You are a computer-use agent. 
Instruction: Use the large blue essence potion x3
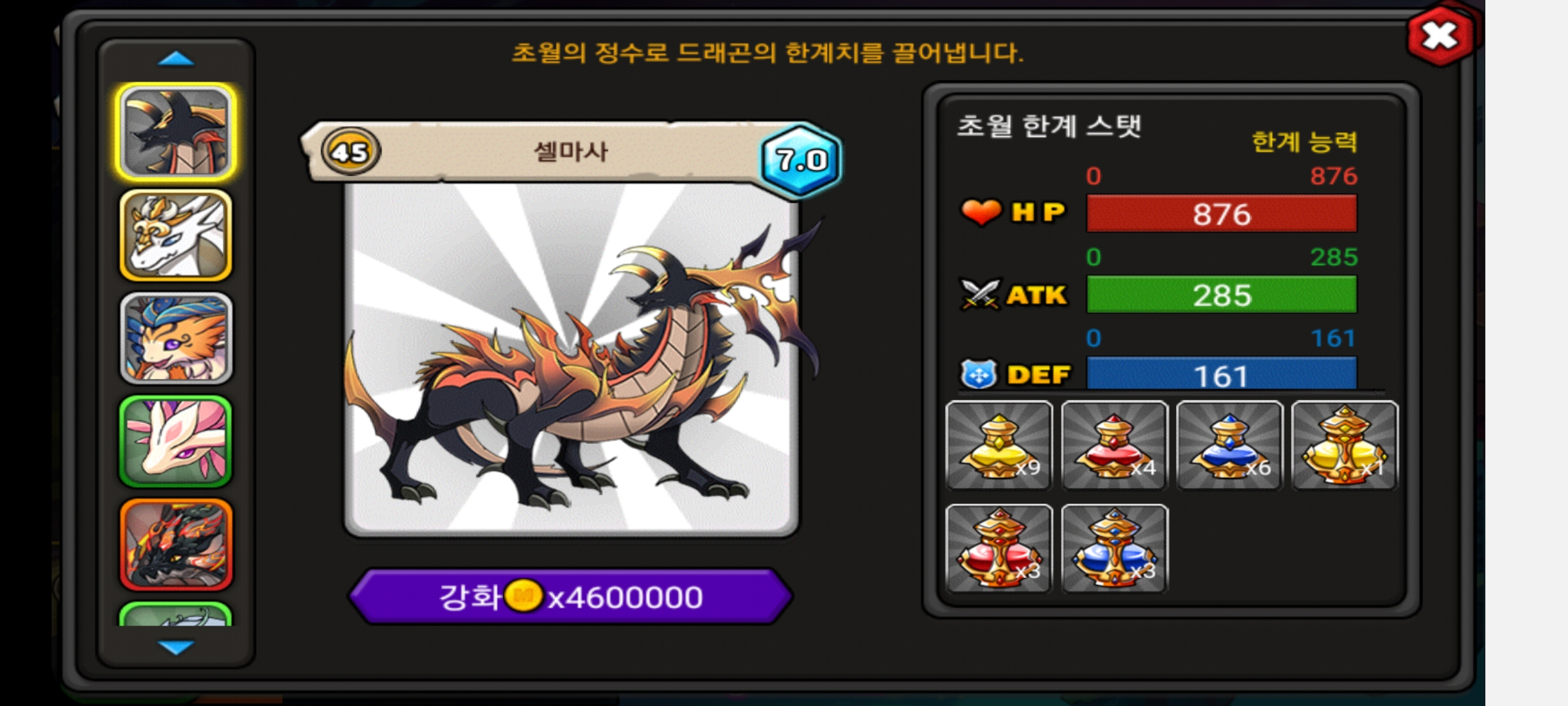(x=1115, y=548)
